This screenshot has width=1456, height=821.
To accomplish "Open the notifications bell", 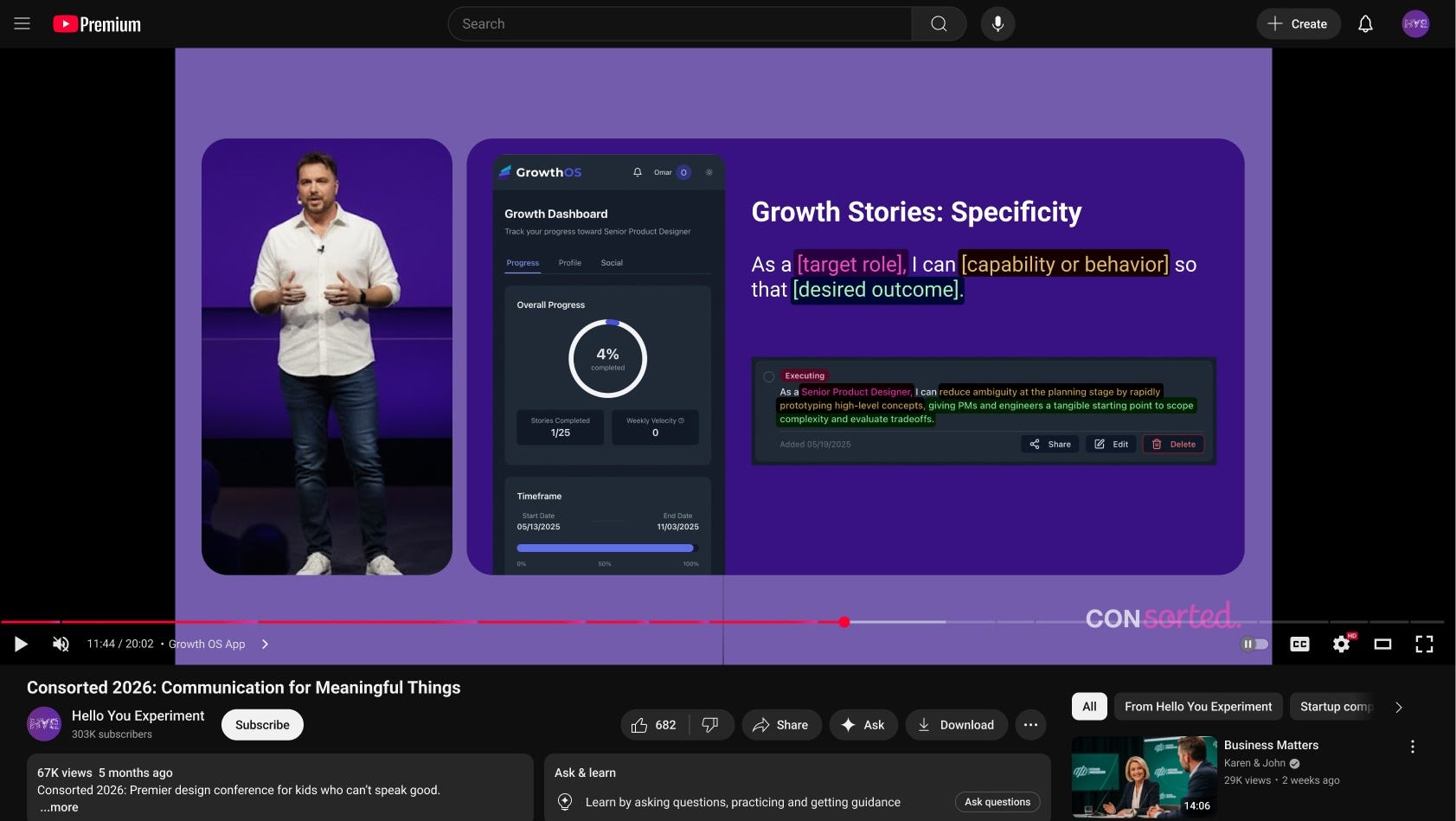I will tap(1365, 24).
